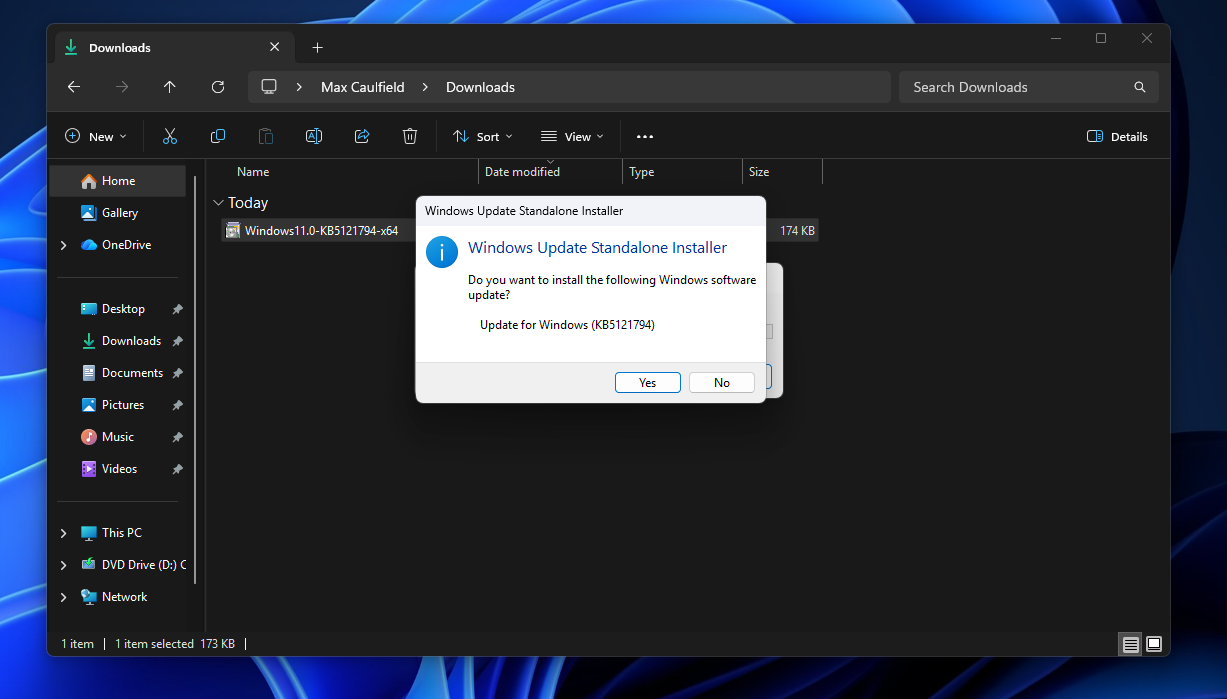This screenshot has height=699, width=1227.
Task: Click the pin icon beside Pictures
Action: (x=177, y=405)
